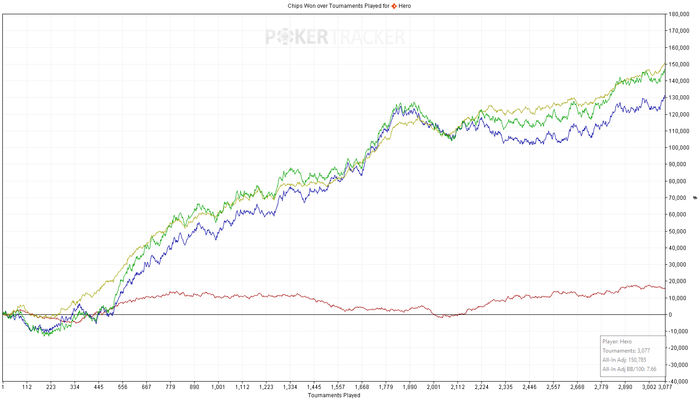Click the '180,000' y-axis label
This screenshot has height=400, width=700.
[x=679, y=14]
